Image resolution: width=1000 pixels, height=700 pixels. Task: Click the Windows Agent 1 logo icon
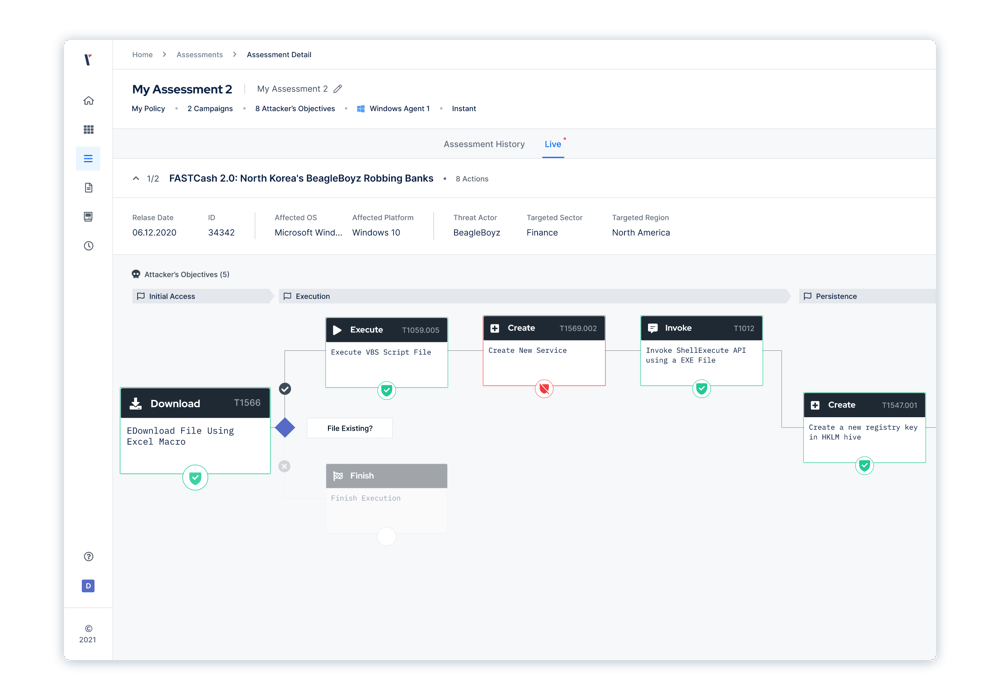(x=361, y=108)
